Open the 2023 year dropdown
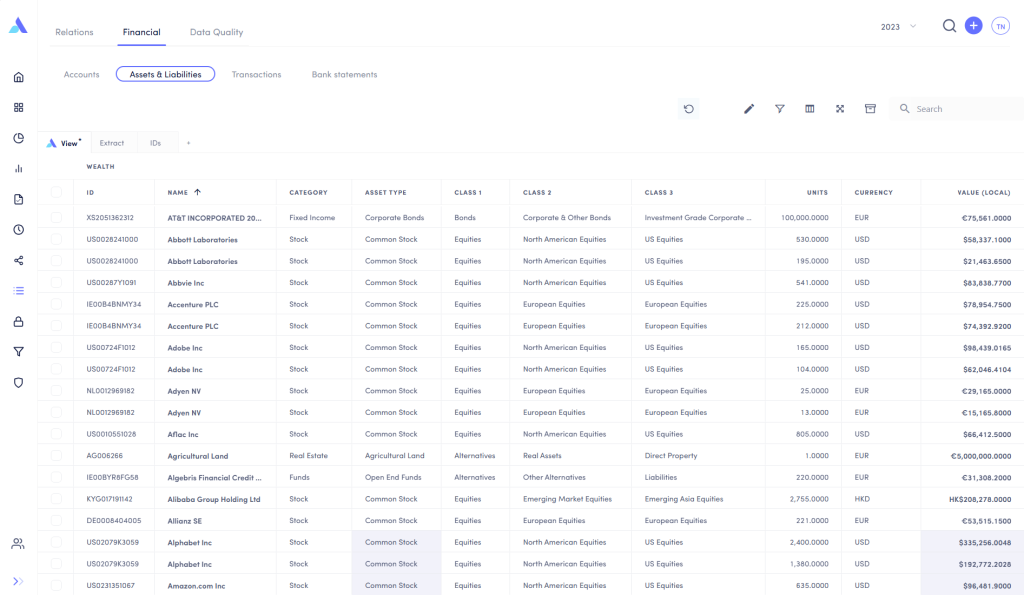The image size is (1024, 595). pos(898,27)
